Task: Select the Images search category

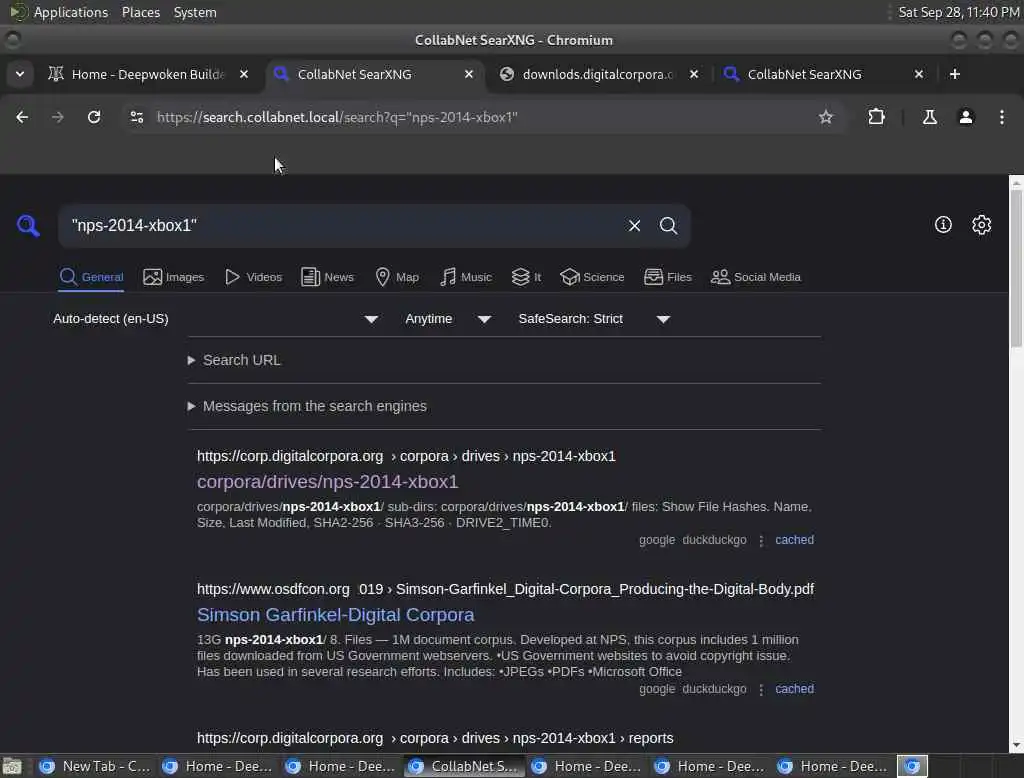Action: tap(174, 277)
